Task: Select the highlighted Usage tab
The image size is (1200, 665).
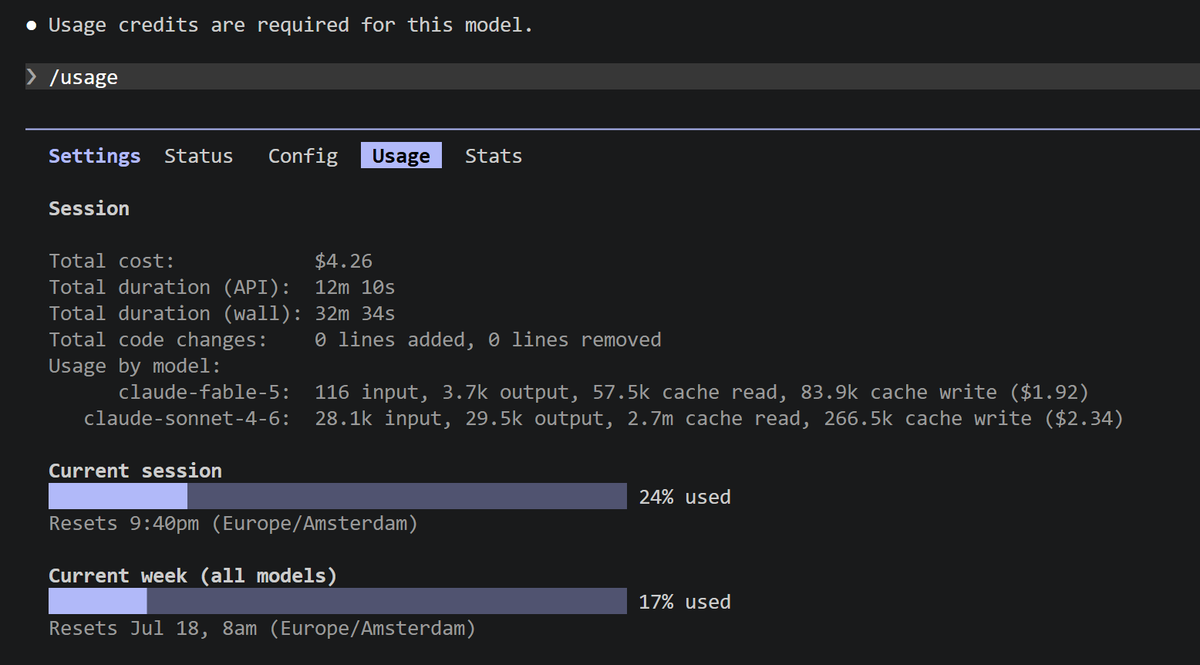Action: (x=401, y=156)
